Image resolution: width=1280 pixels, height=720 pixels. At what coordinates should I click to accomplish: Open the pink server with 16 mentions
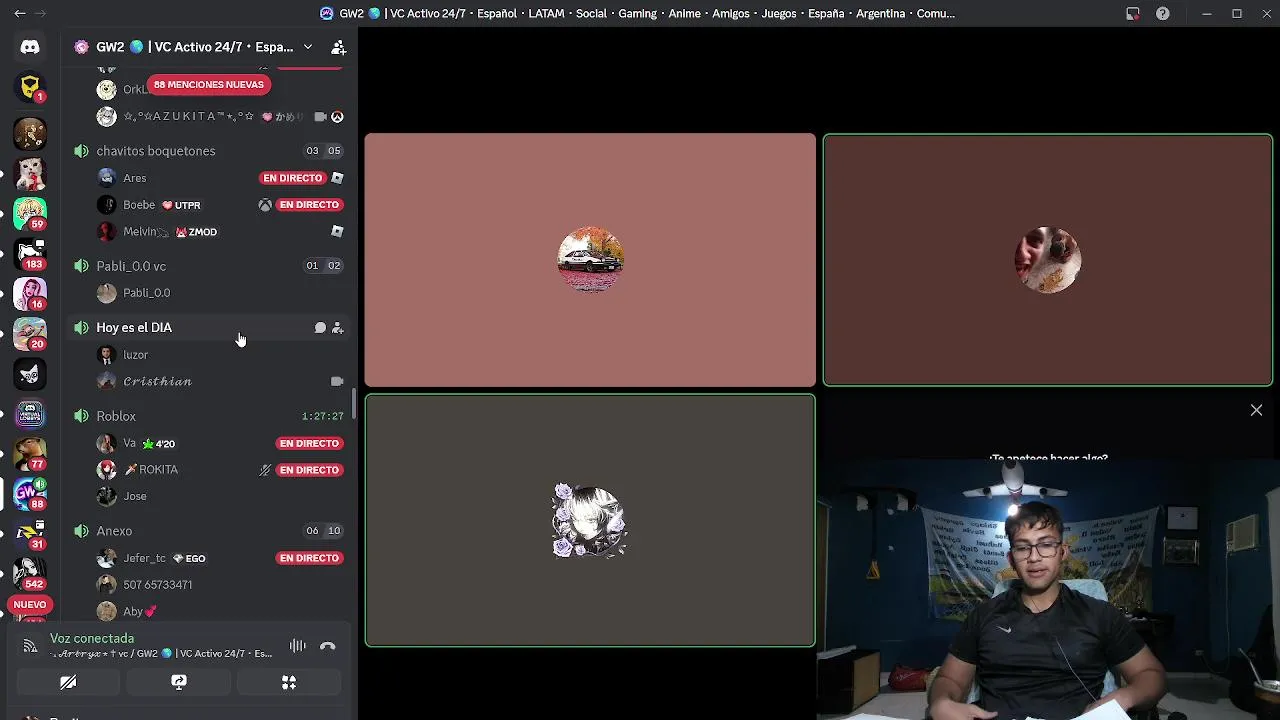tap(30, 293)
